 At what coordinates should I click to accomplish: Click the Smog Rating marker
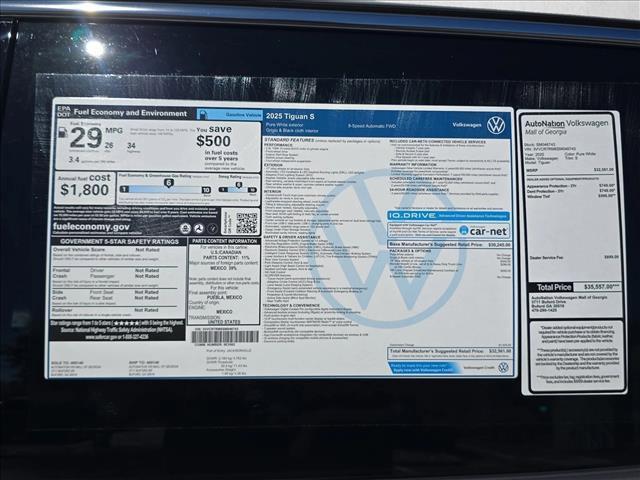tap(239, 185)
